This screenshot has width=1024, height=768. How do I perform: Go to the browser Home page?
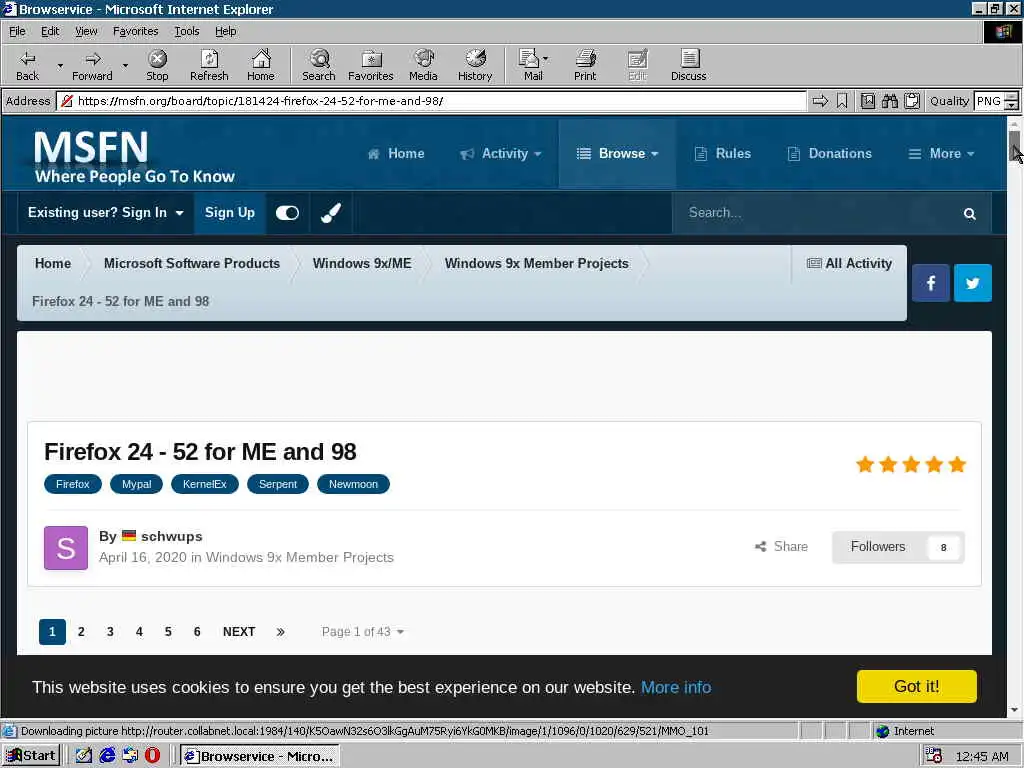tap(261, 65)
